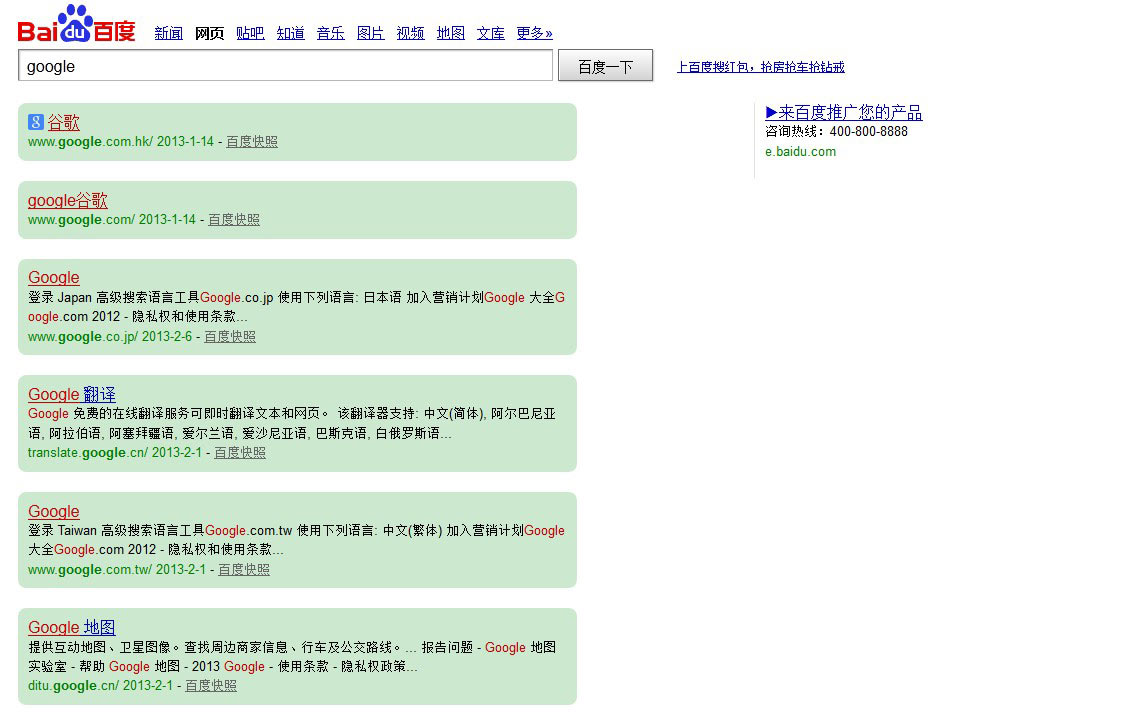Viewport: 1126px width, 720px height.
Task: Open the 地图 tab
Action: coord(451,33)
